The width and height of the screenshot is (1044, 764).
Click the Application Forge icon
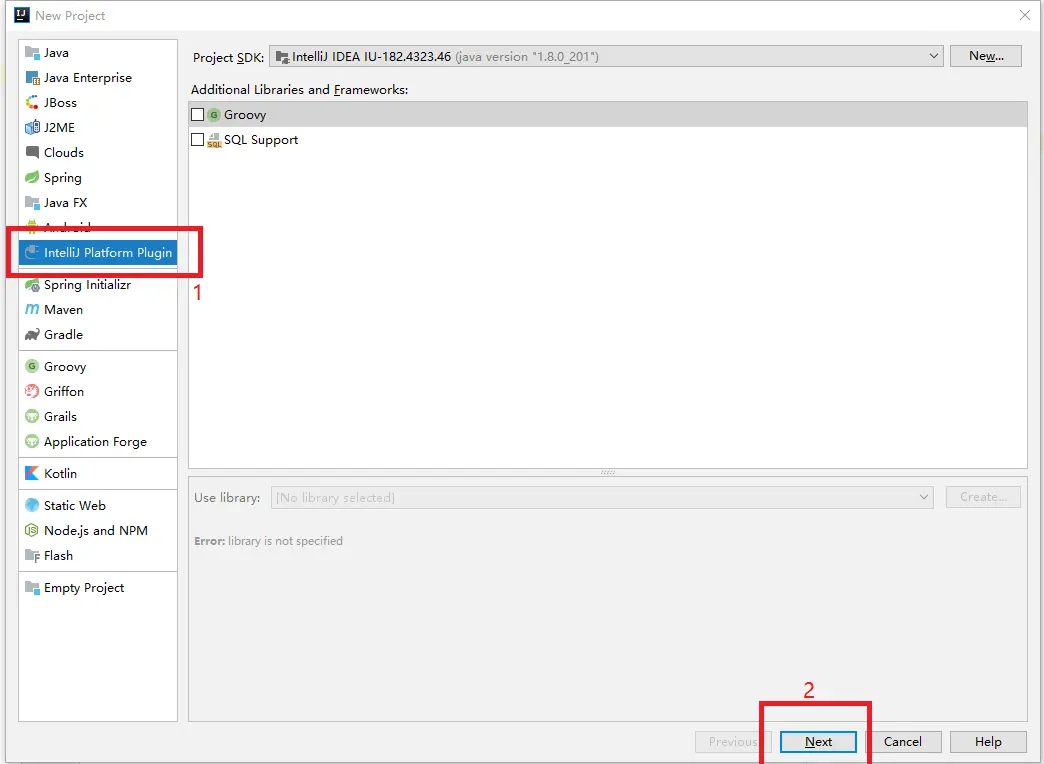click(x=32, y=442)
